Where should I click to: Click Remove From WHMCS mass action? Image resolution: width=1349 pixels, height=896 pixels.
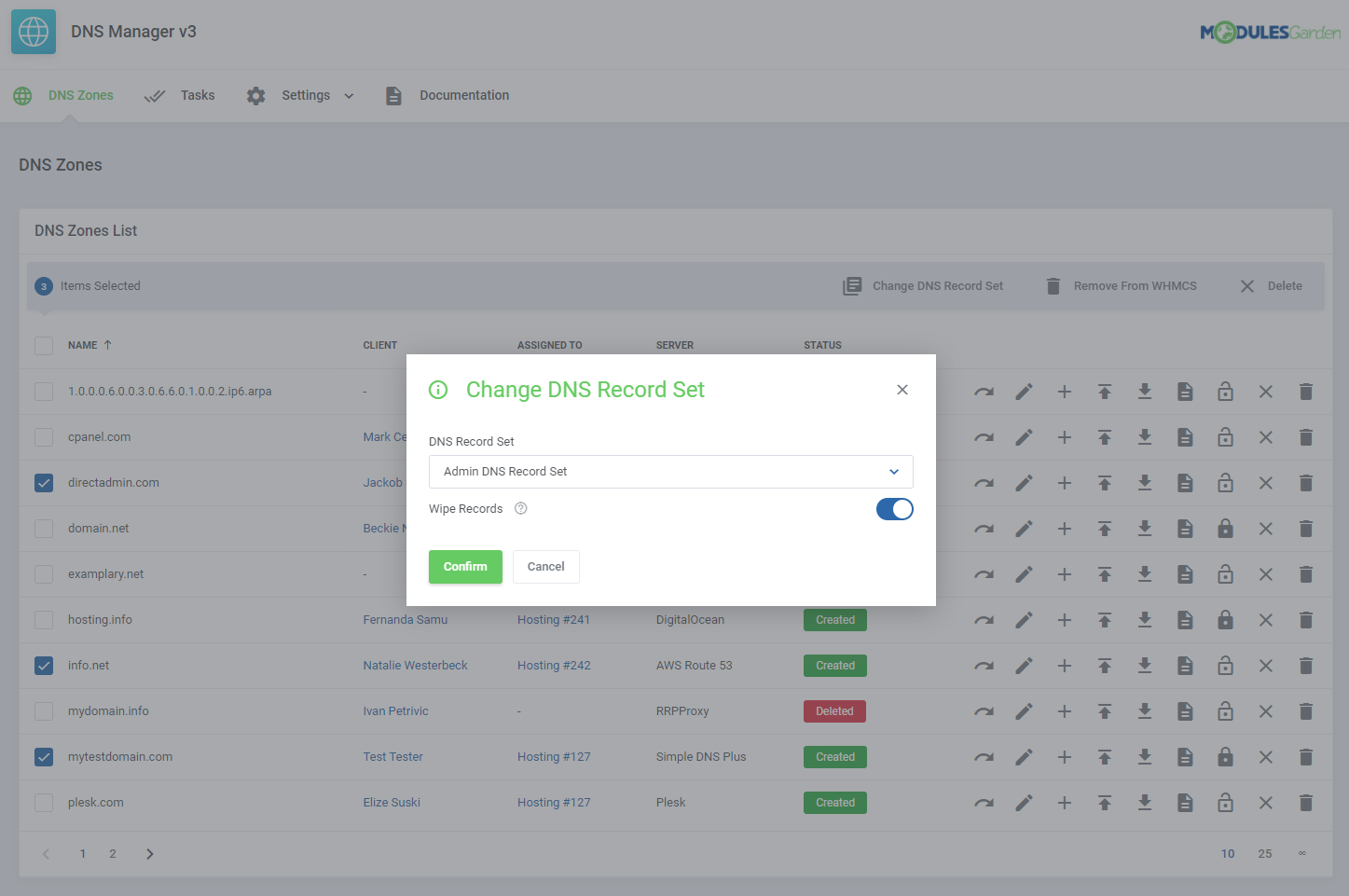[x=1121, y=286]
